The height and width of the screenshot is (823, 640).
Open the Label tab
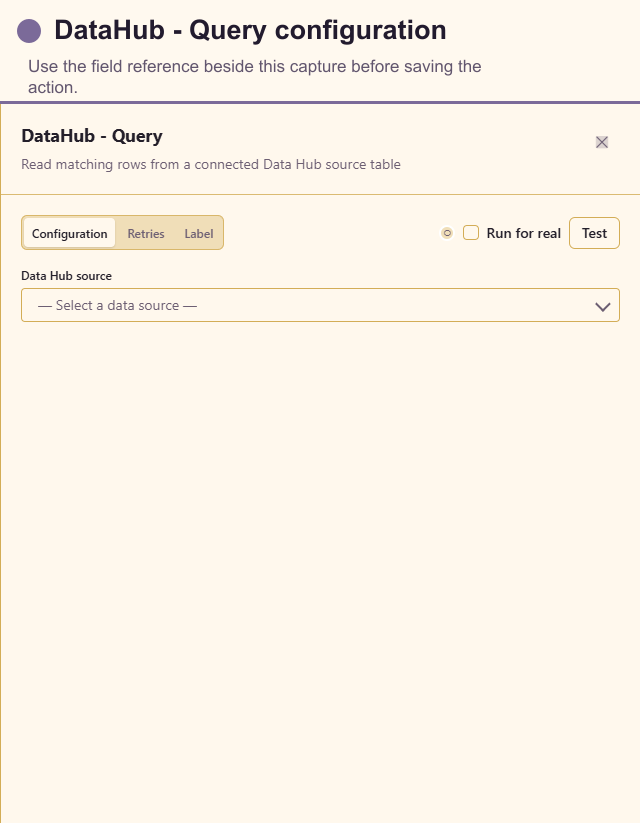(198, 234)
